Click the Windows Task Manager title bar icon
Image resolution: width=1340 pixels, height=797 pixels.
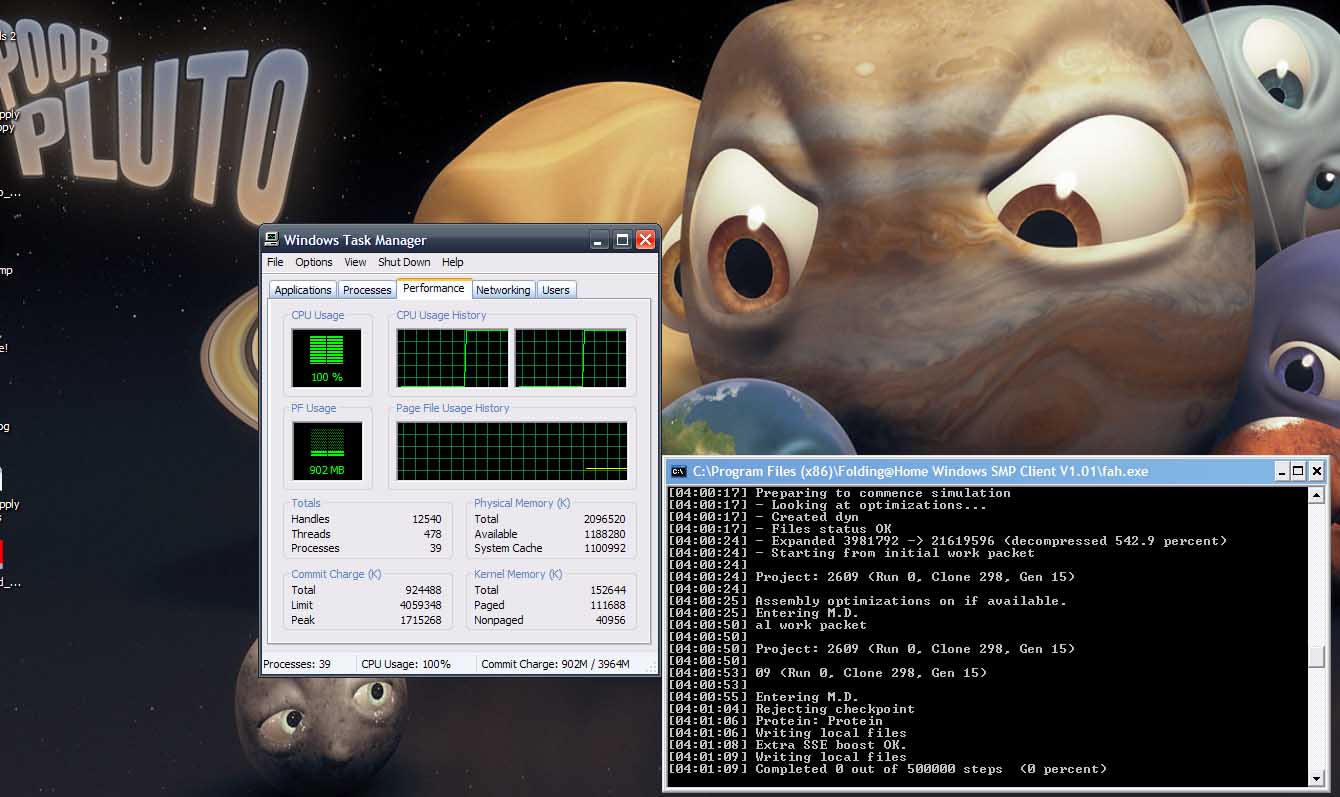pyautogui.click(x=271, y=240)
